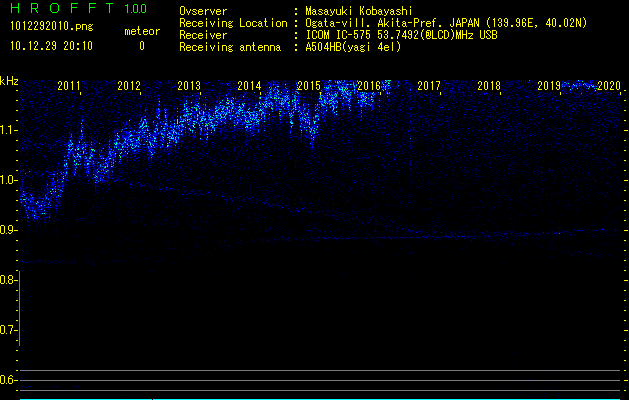Click the meteor count value 0
Viewport: 629px width, 400px height.
click(x=142, y=46)
